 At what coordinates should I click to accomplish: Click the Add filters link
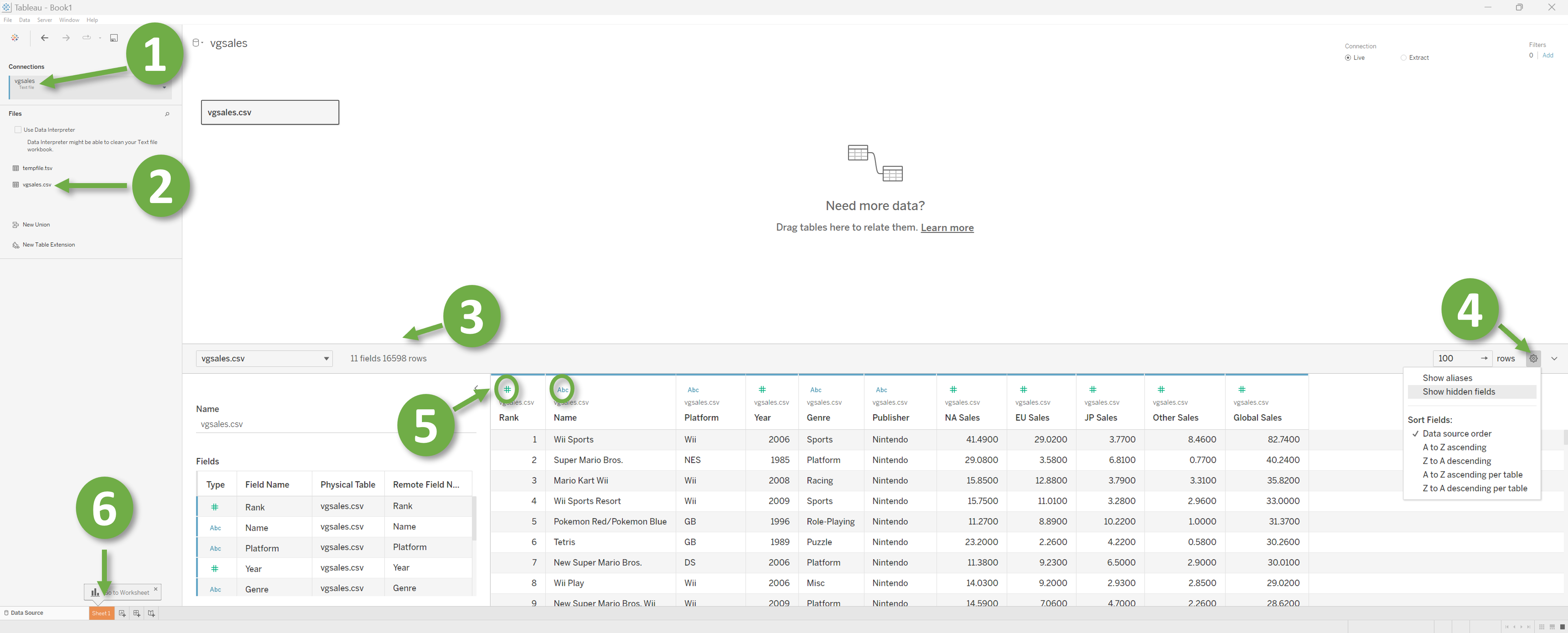pos(1547,55)
